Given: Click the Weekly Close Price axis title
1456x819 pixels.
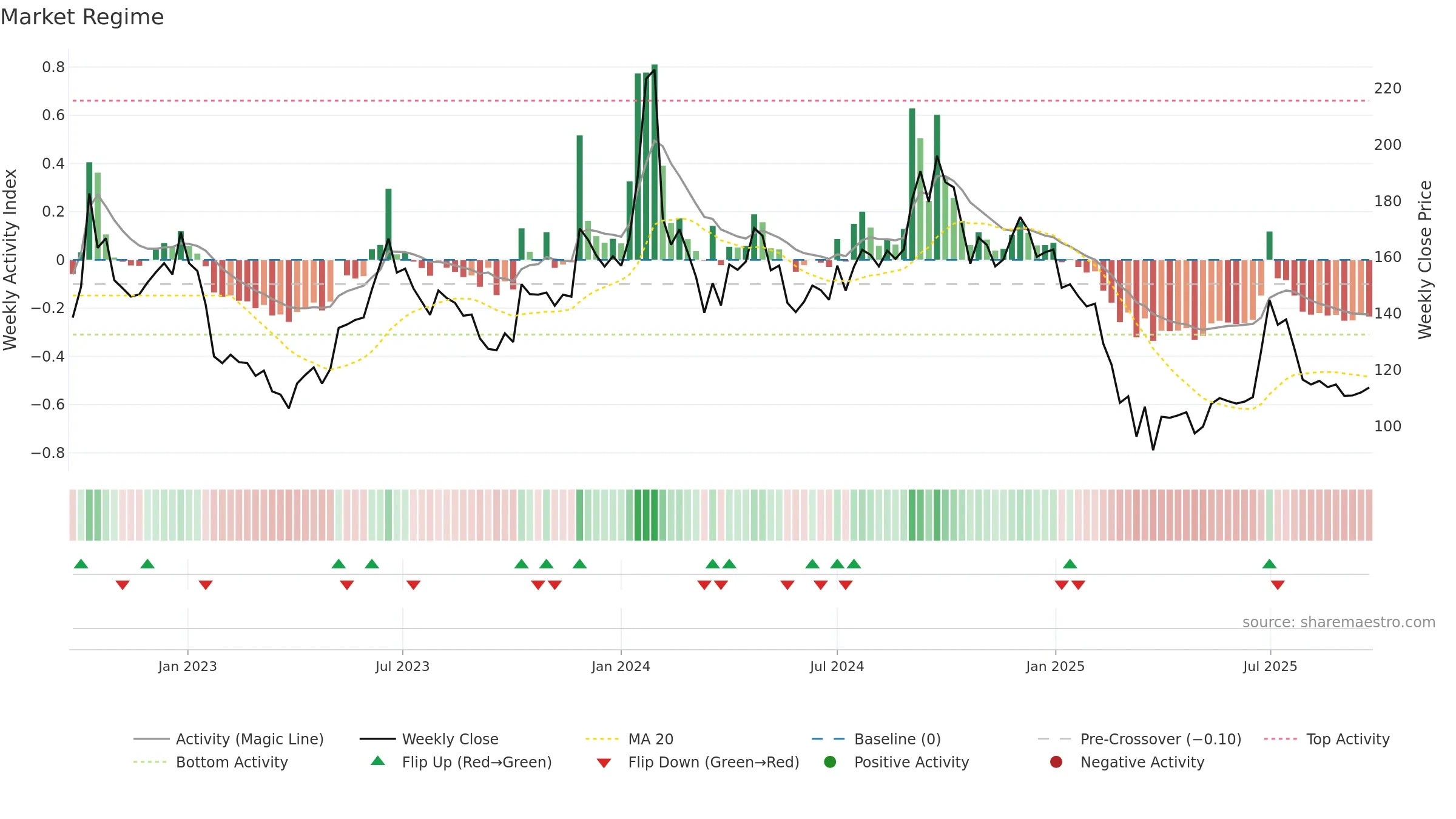Looking at the screenshot, I should point(1424,260).
